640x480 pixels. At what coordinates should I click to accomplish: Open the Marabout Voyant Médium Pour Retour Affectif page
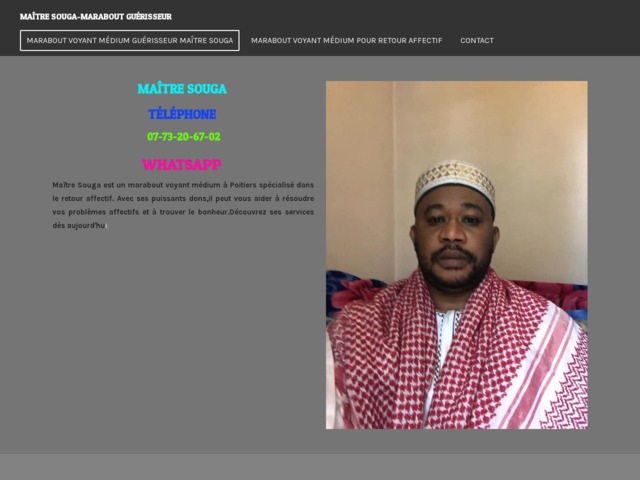coord(347,40)
